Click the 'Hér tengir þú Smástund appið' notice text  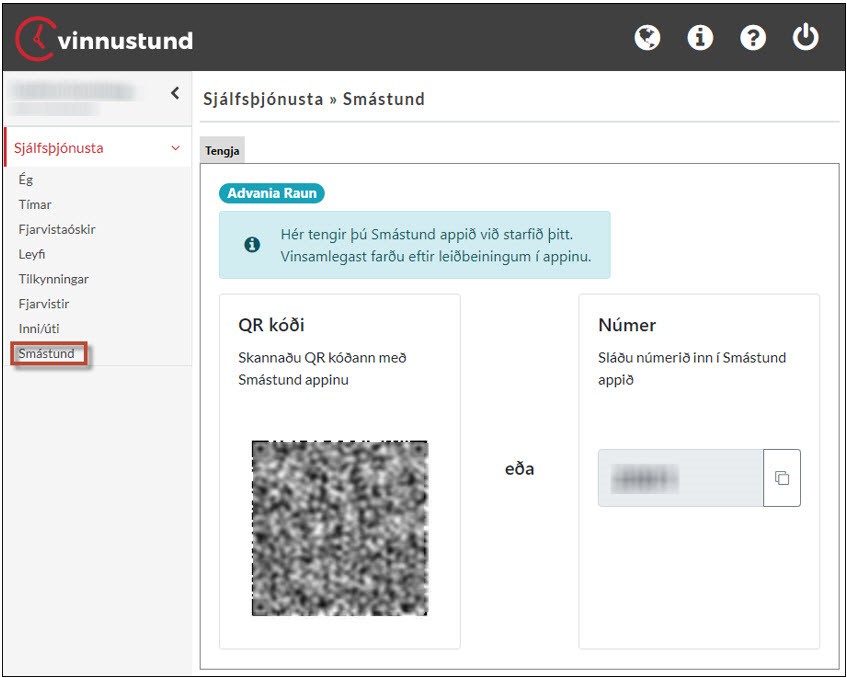435,245
